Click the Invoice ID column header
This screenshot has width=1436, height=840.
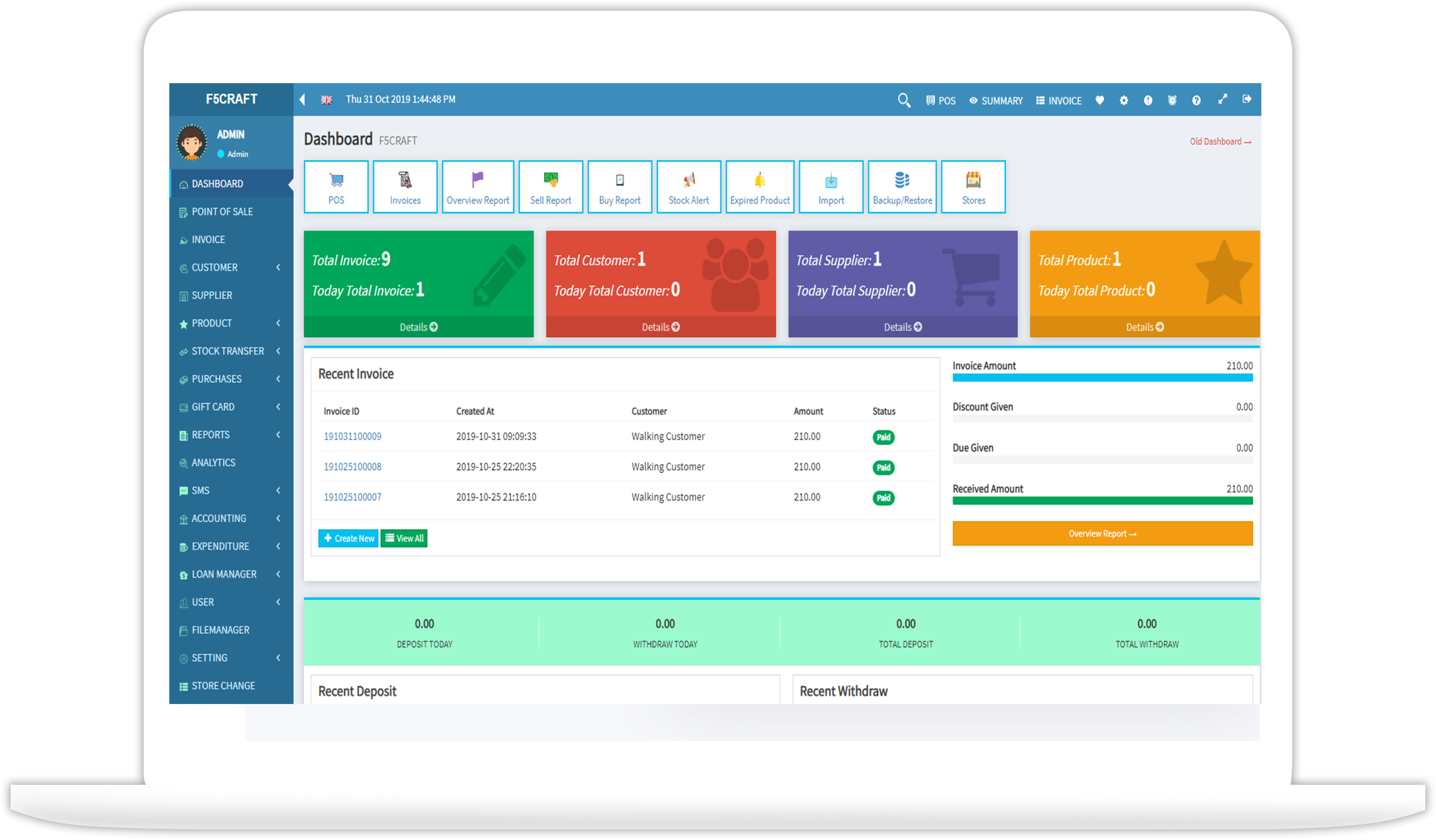point(341,411)
